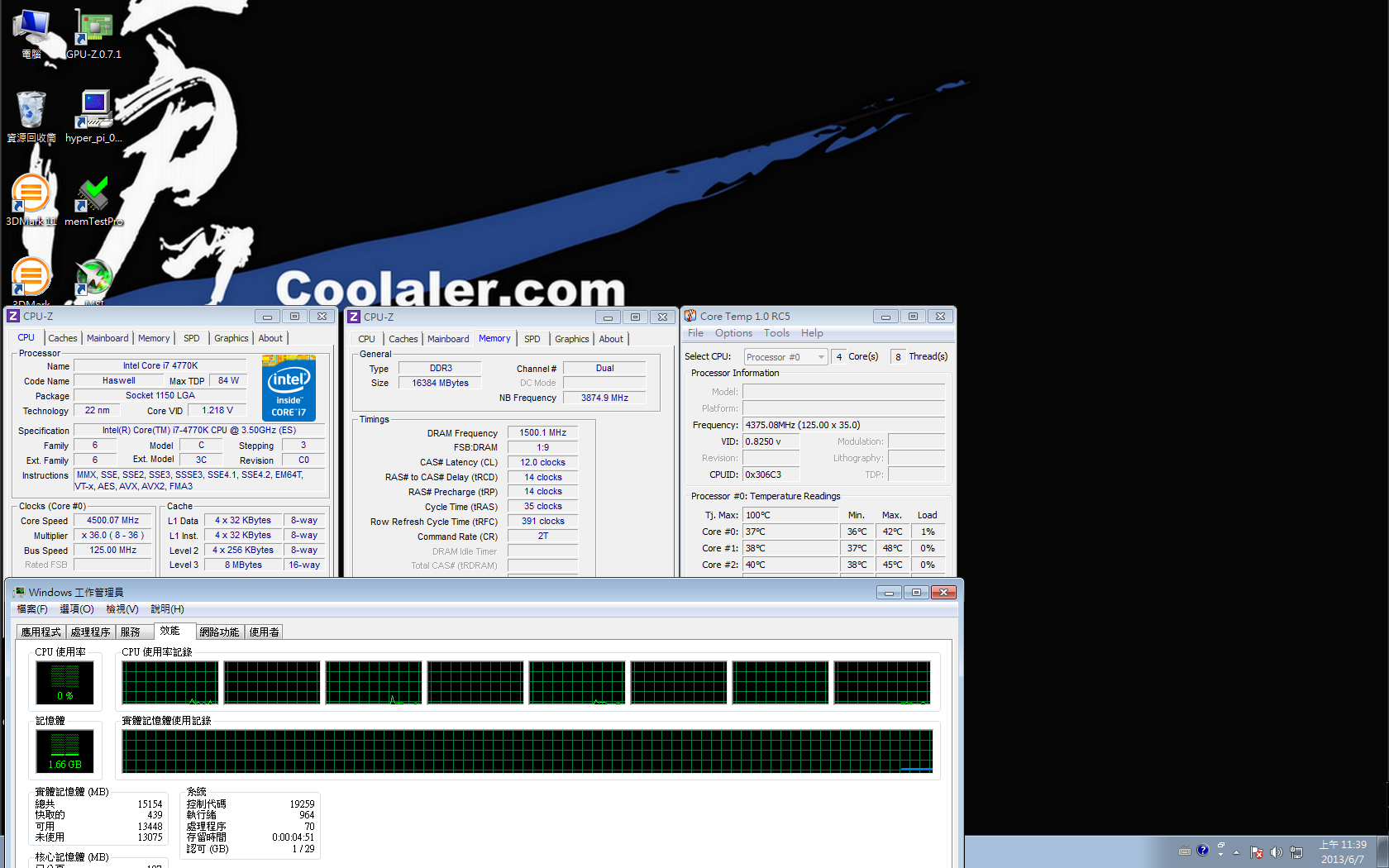Click the blue help icon in the taskbar
Viewport: 1389px width, 868px height.
coord(1203,850)
